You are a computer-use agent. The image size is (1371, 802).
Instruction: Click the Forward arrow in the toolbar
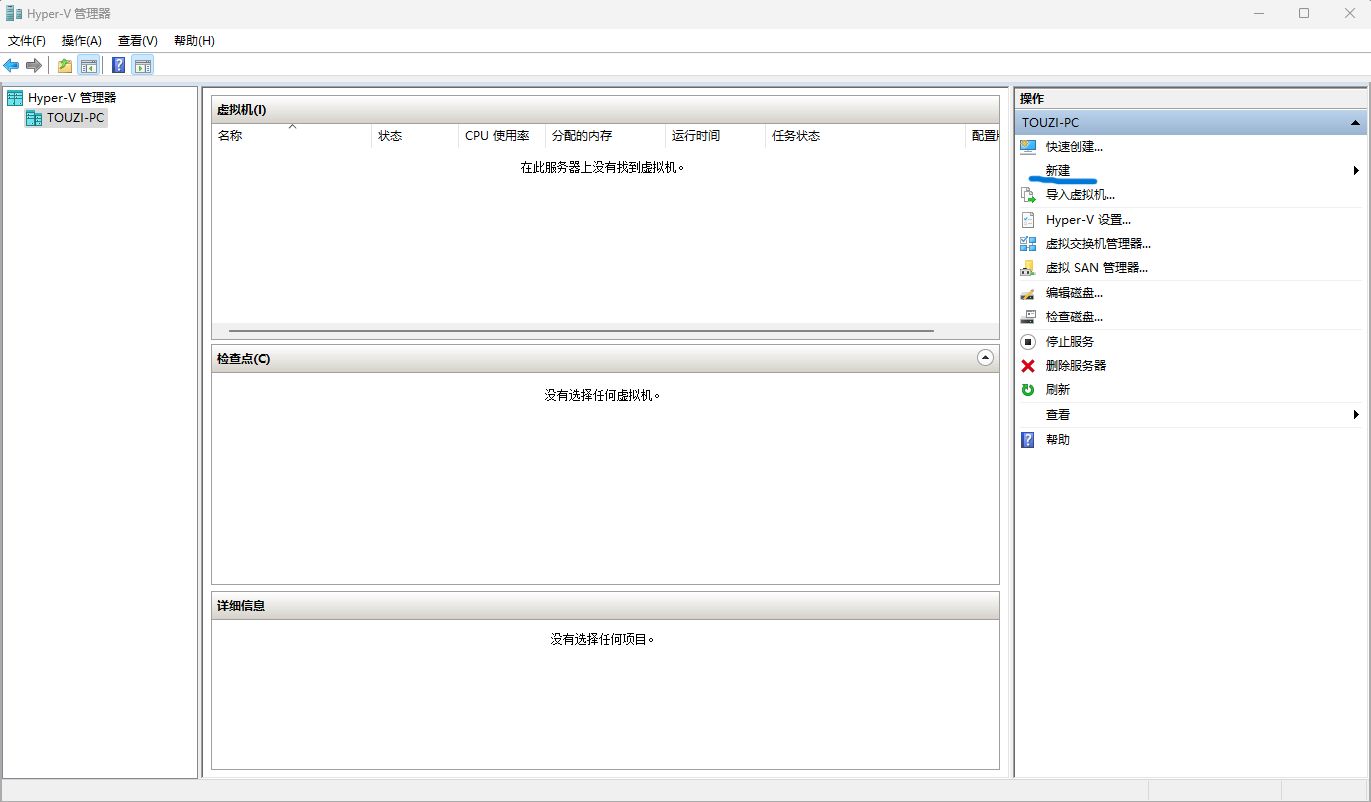[34, 66]
